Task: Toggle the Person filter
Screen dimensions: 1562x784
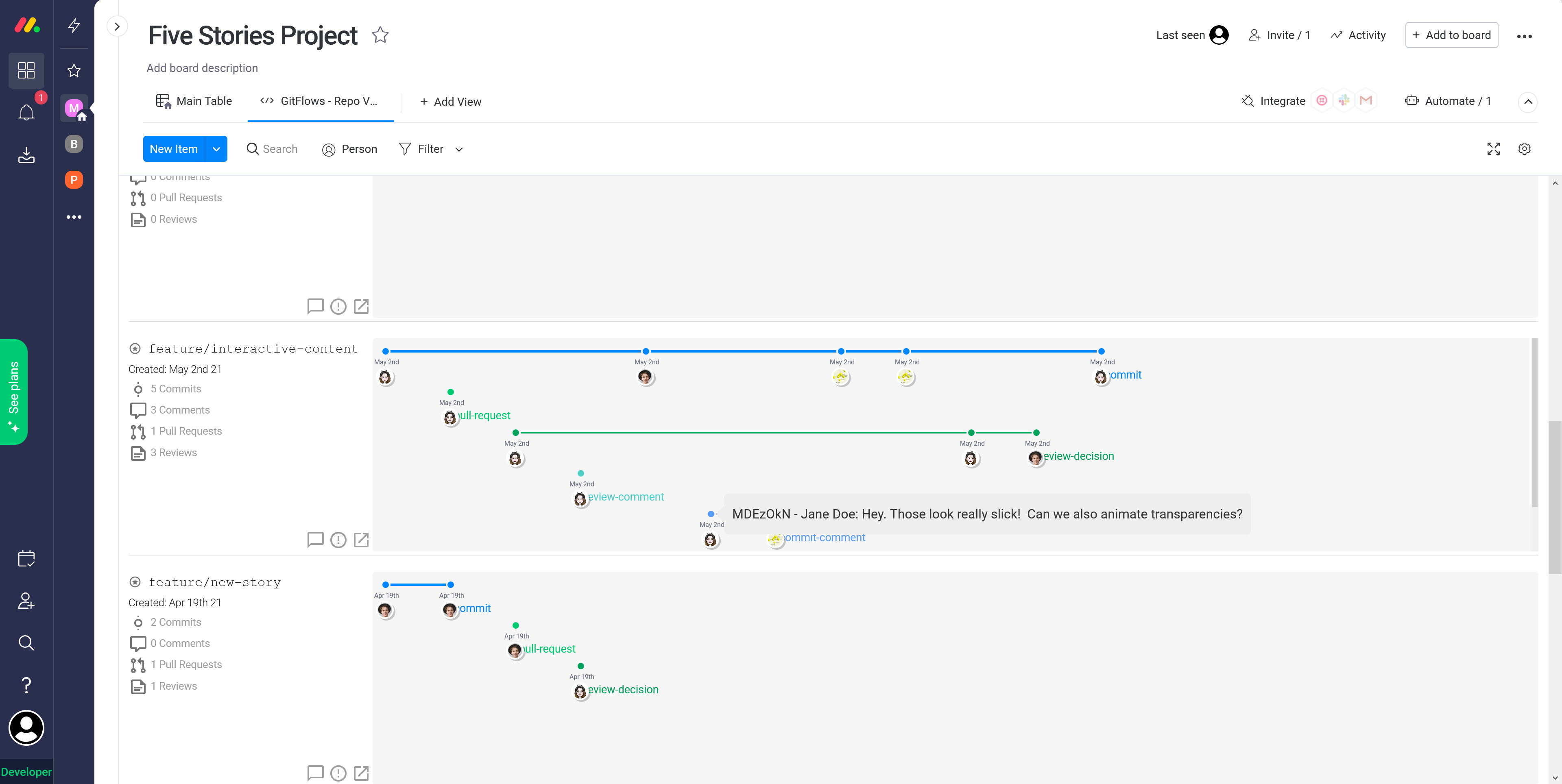Action: tap(350, 149)
